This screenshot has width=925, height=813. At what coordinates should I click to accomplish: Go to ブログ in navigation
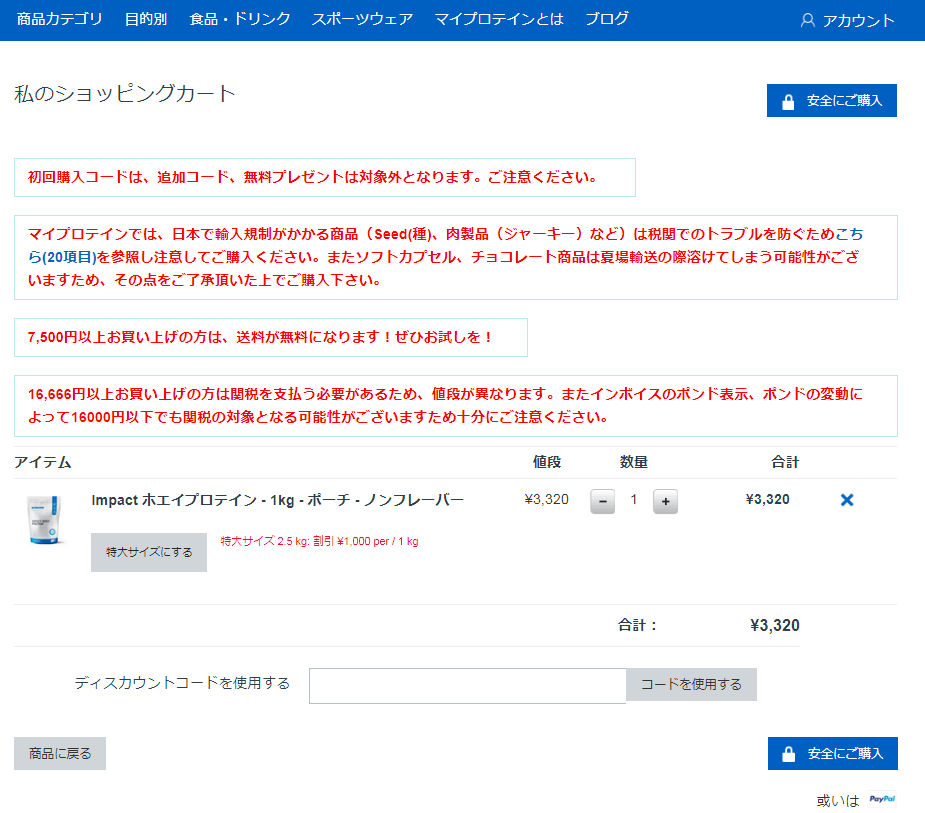(607, 19)
